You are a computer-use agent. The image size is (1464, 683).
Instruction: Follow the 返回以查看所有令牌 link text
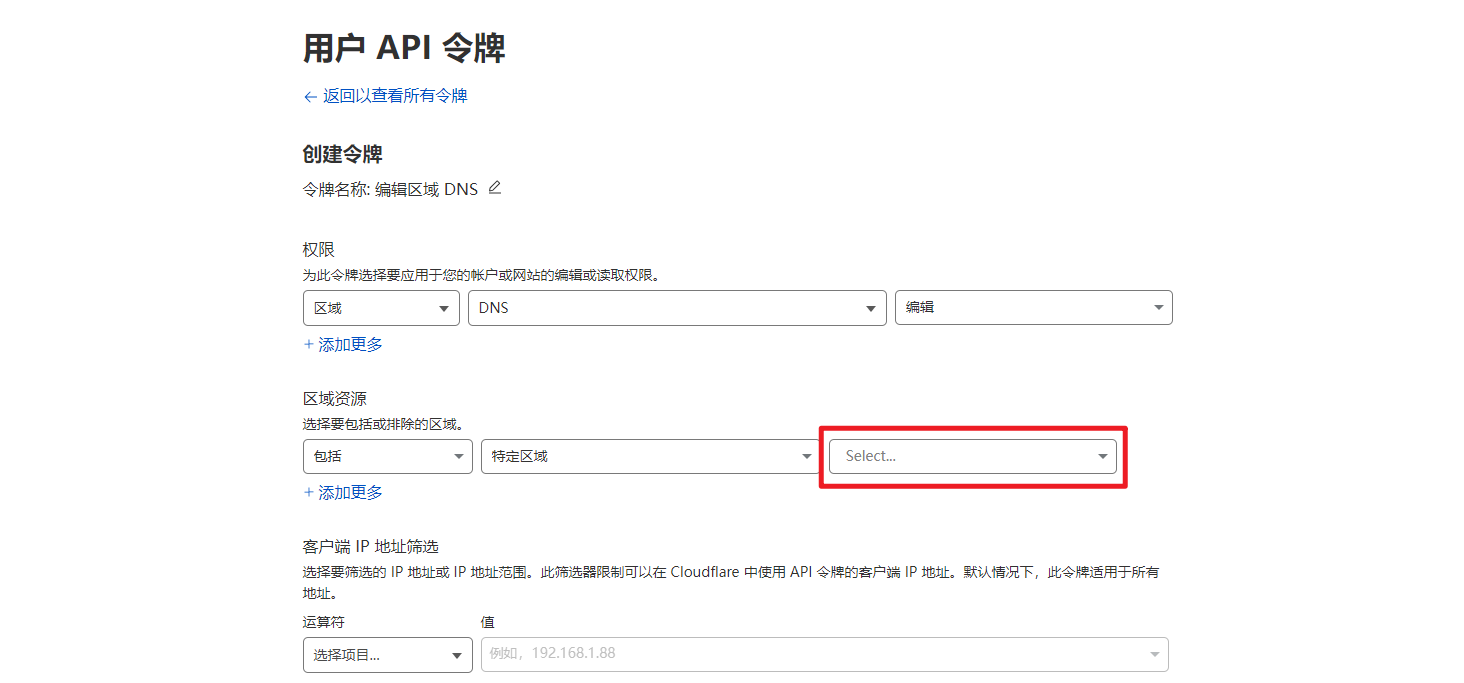tap(395, 96)
